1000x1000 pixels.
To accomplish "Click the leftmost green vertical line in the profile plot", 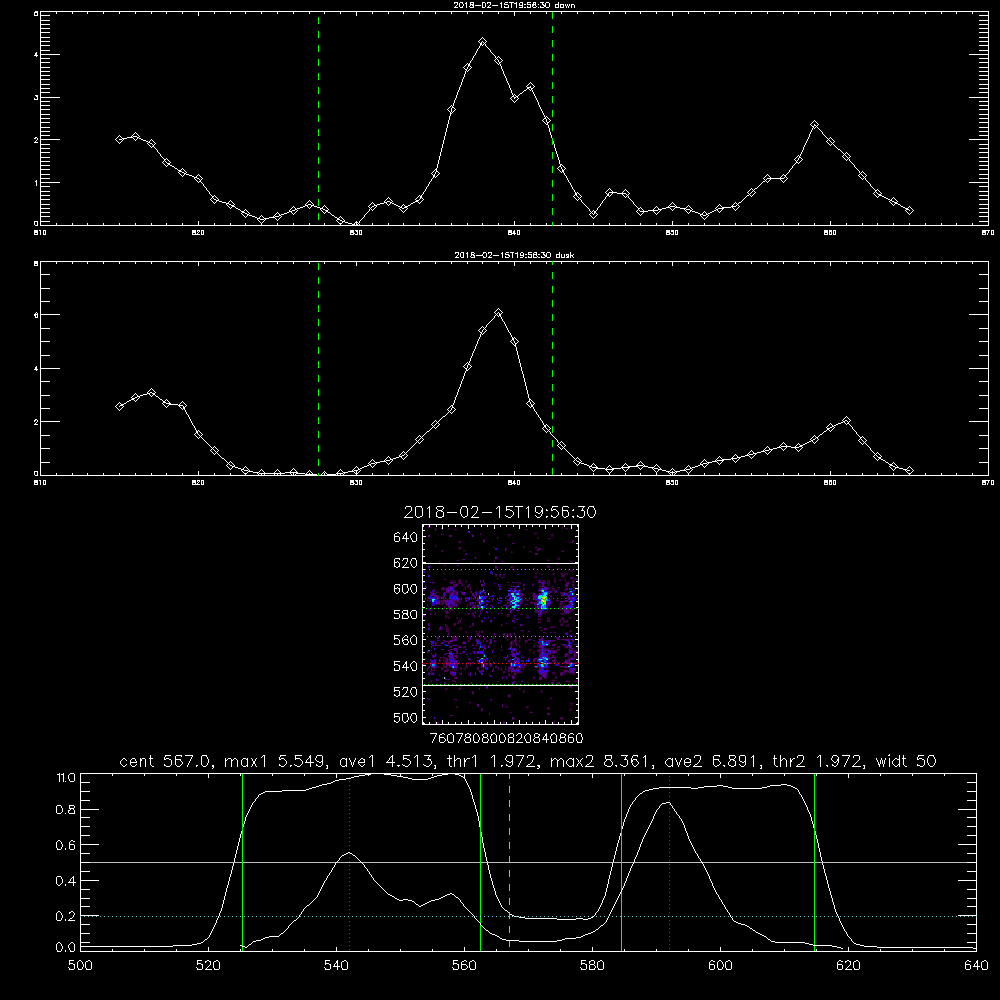I will (x=242, y=861).
